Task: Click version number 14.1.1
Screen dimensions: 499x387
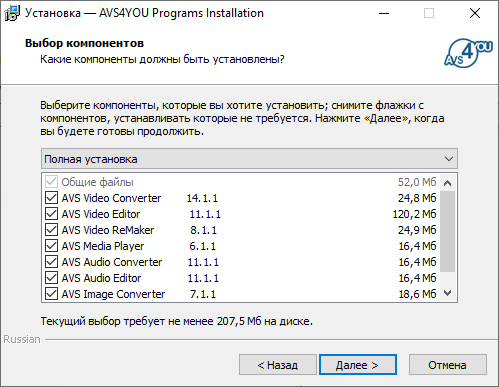Action: [x=202, y=198]
